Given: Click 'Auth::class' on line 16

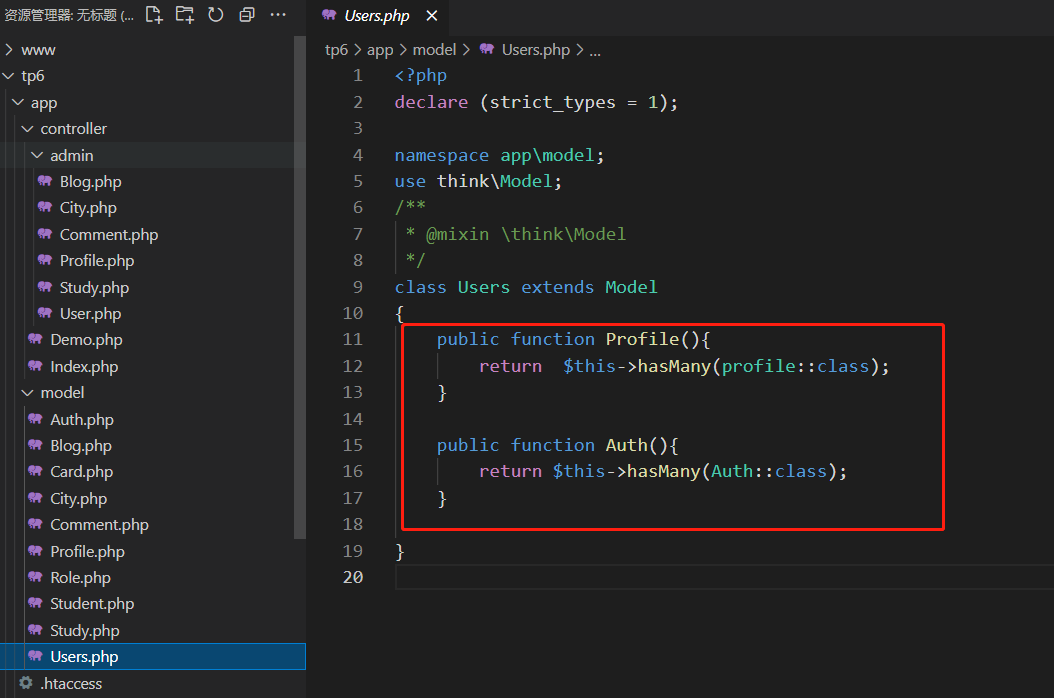Looking at the screenshot, I should pyautogui.click(x=769, y=471).
